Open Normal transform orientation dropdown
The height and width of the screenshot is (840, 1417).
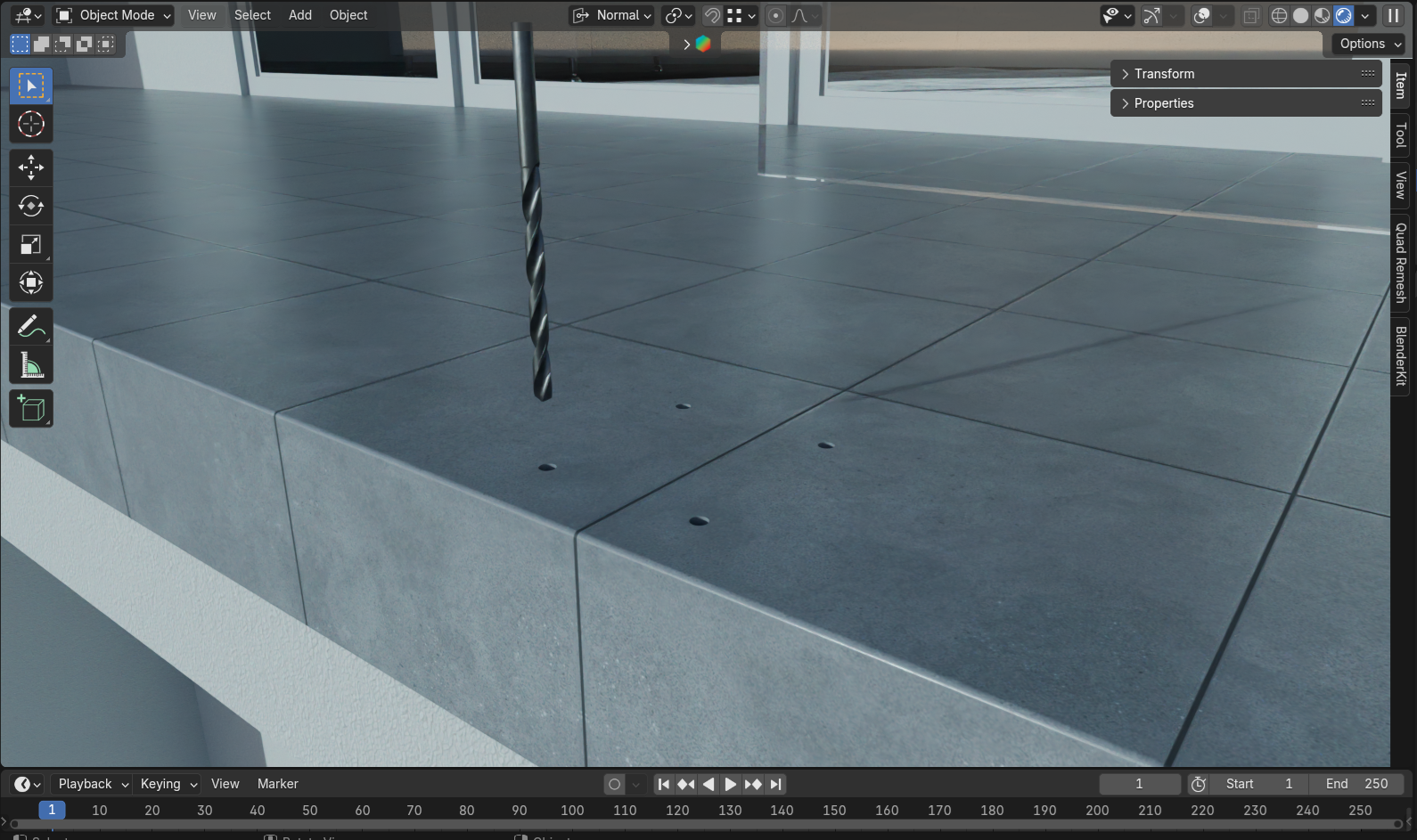pos(612,15)
